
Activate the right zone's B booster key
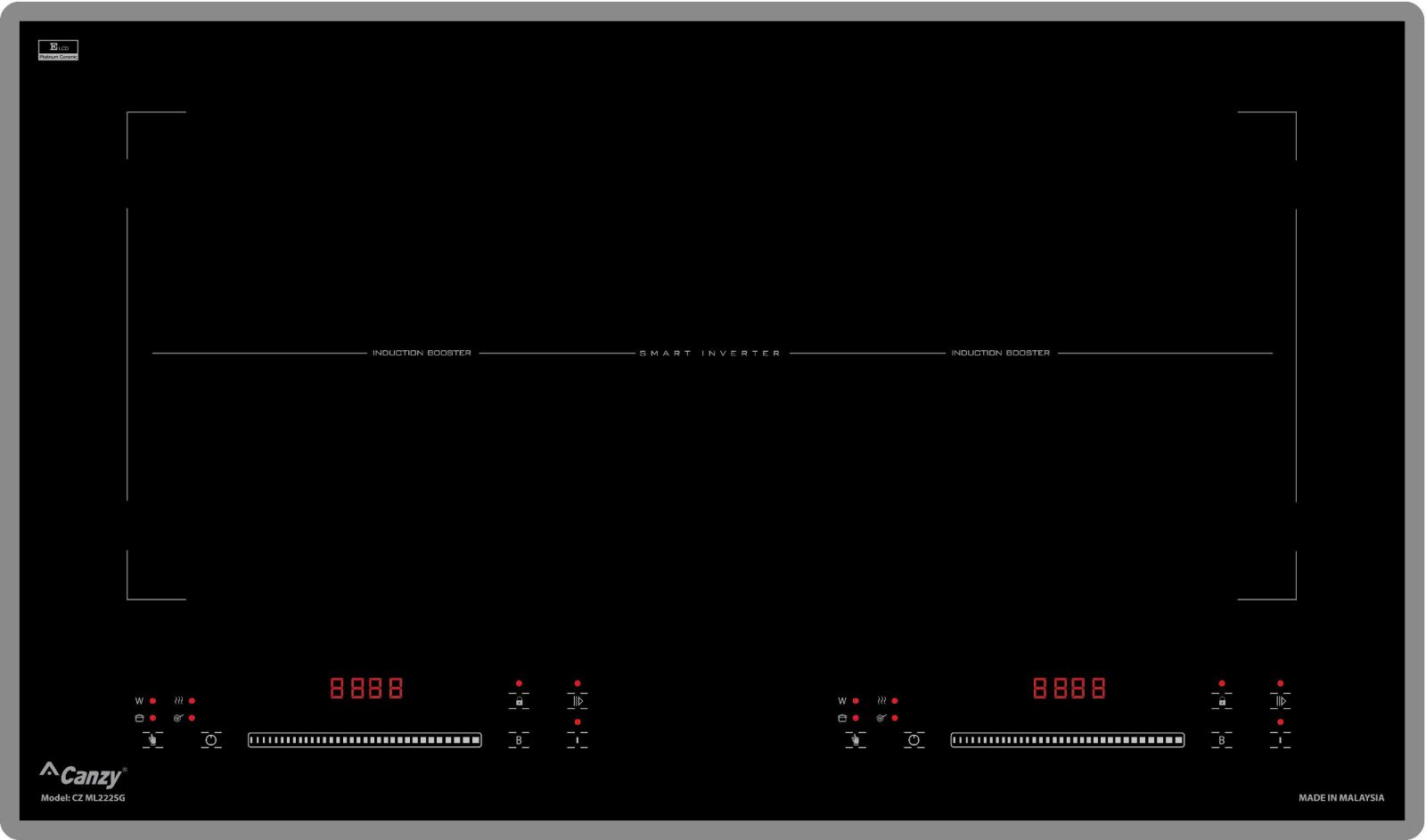(x=1222, y=740)
